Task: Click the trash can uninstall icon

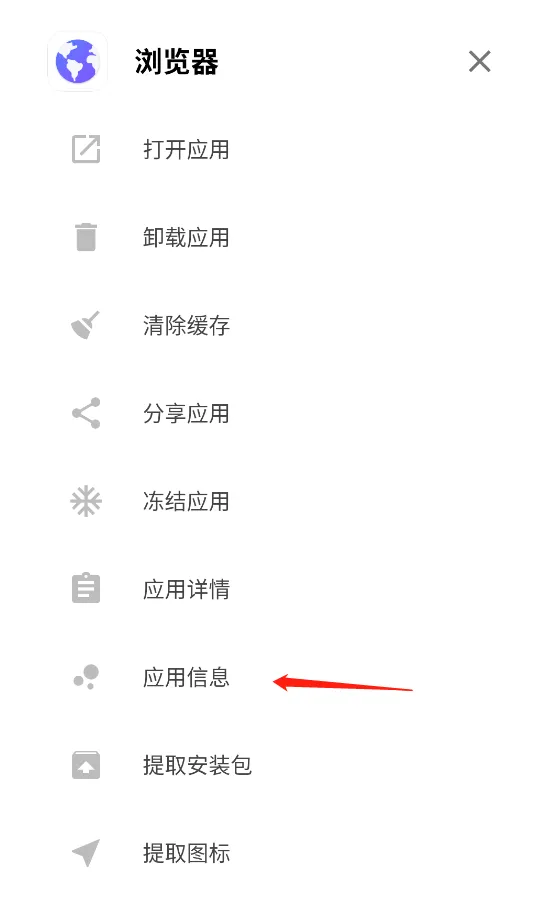Action: tap(86, 237)
